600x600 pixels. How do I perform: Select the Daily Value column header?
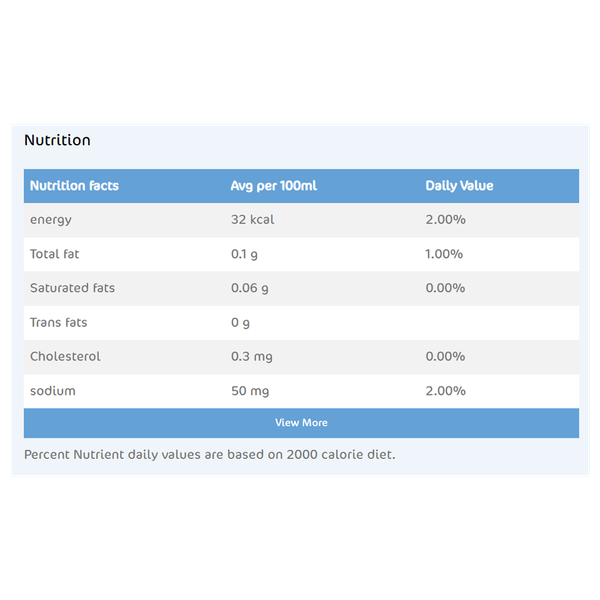tap(459, 186)
